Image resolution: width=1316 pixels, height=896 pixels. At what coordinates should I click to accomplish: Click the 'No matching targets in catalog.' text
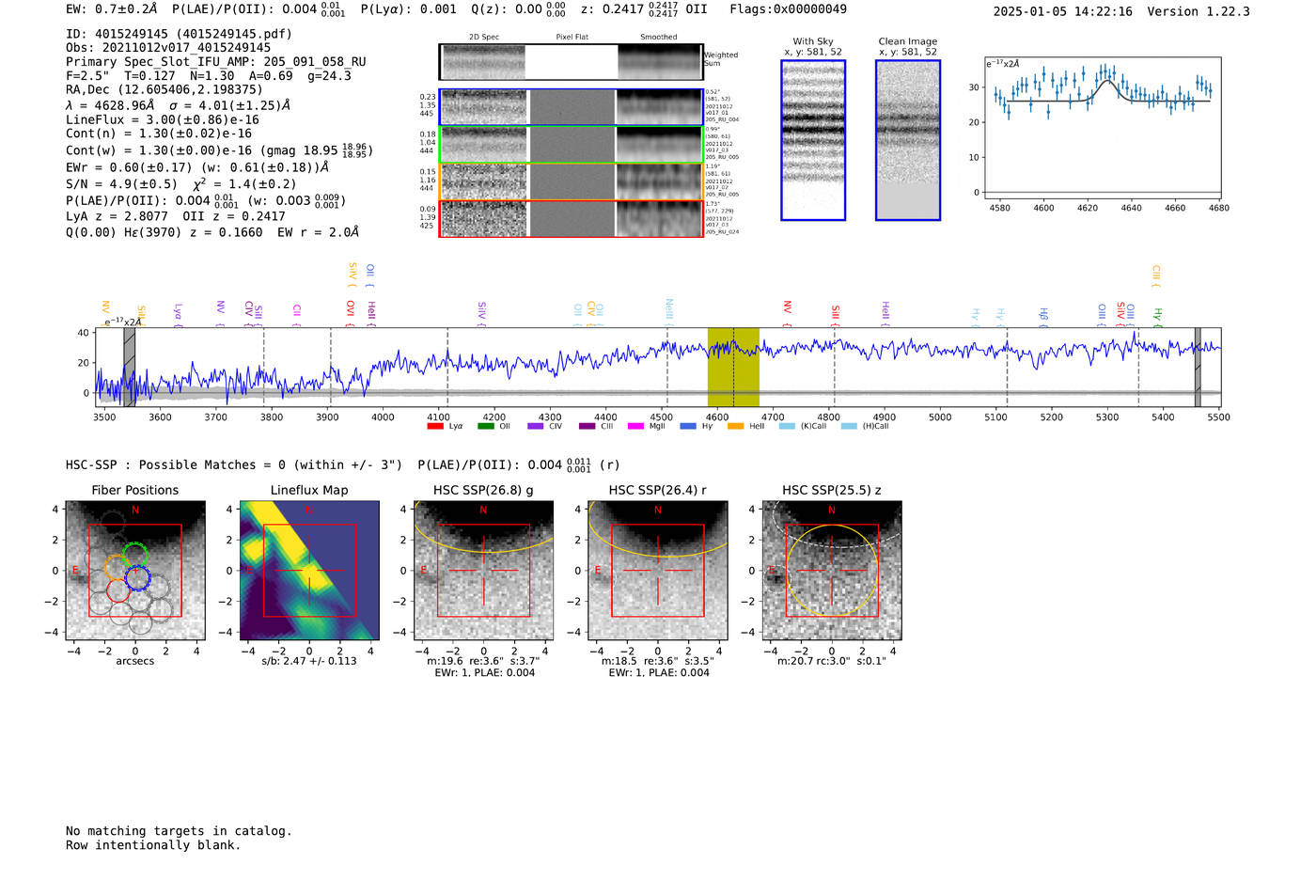179,831
